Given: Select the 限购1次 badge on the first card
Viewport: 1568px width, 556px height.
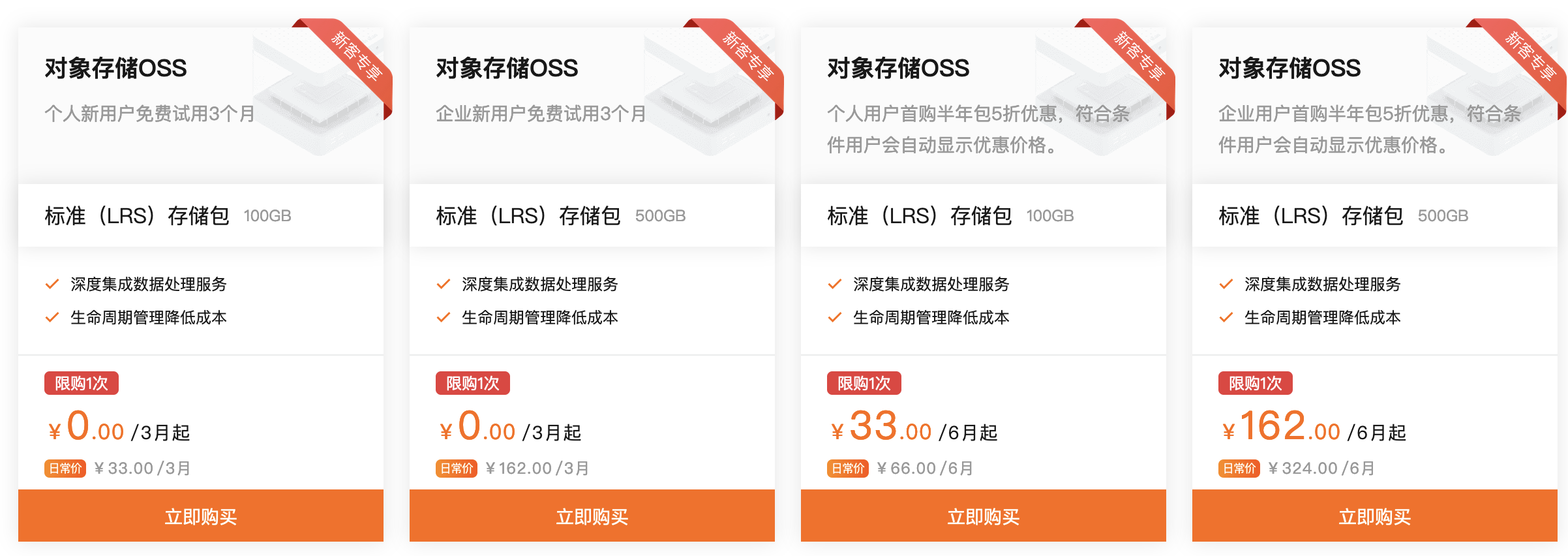Looking at the screenshot, I should click(x=81, y=384).
